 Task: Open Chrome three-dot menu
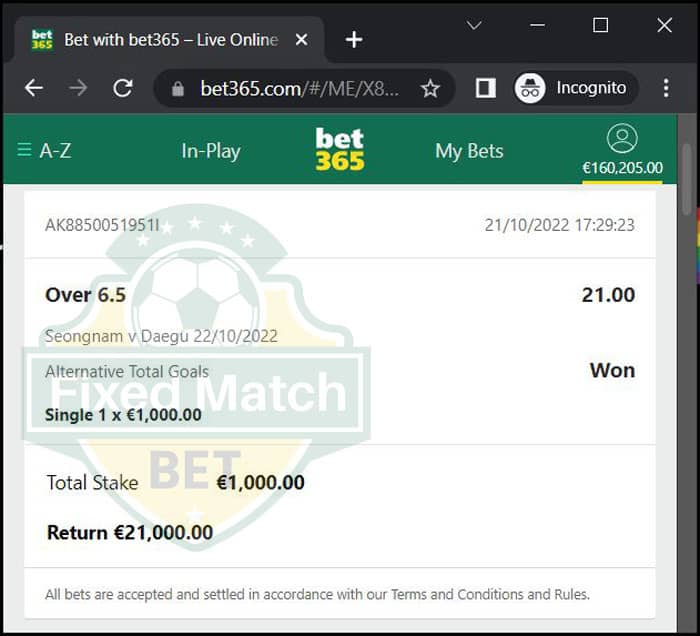(x=666, y=88)
